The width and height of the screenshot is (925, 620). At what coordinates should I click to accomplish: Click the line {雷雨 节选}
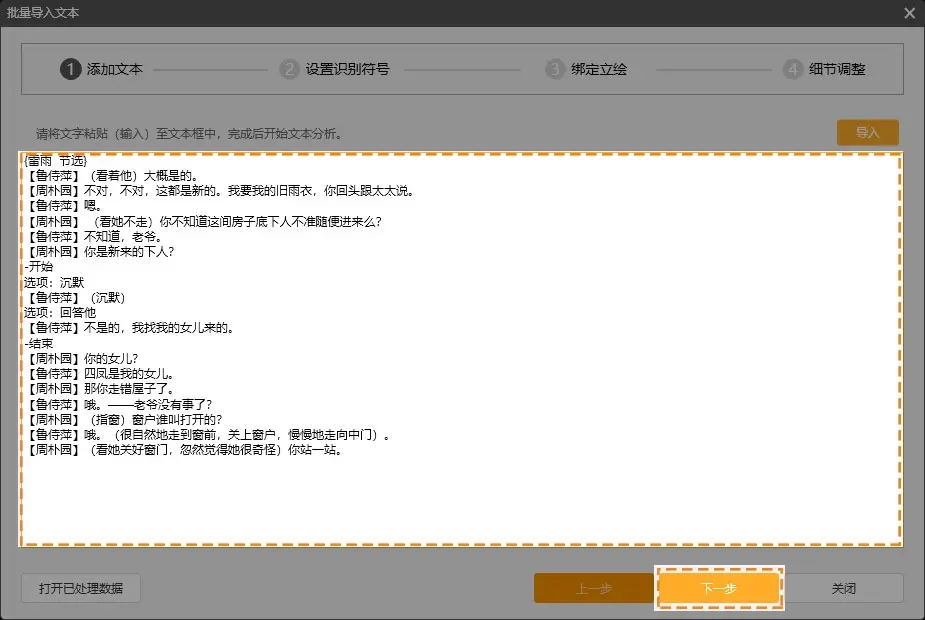point(55,160)
